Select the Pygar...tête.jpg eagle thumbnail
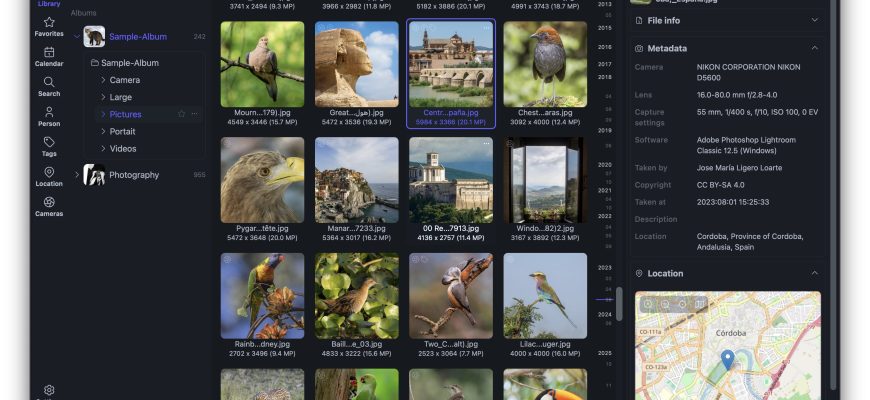Screen dimensions: 870x400 click(262, 180)
